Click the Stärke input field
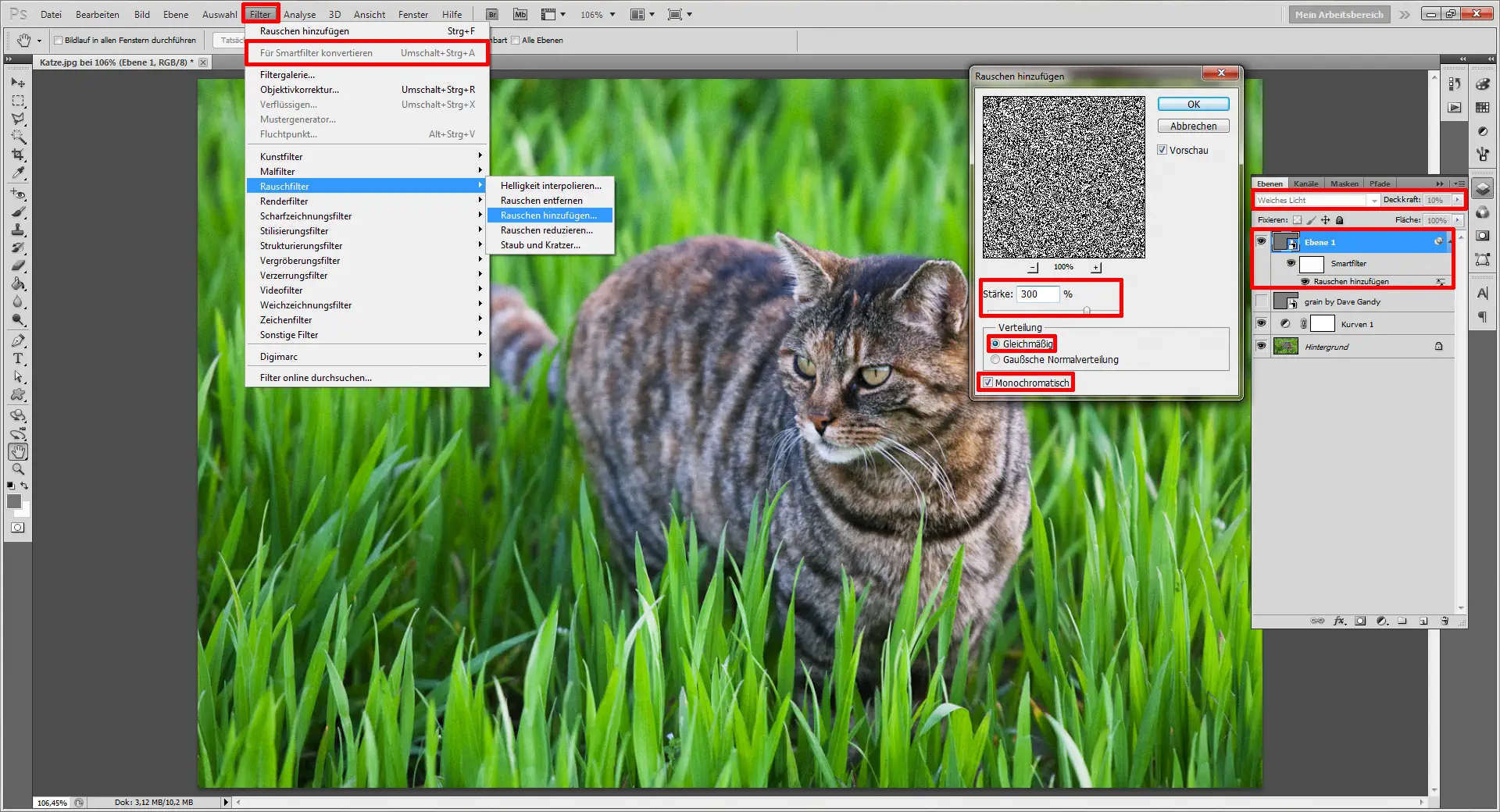 point(1040,294)
